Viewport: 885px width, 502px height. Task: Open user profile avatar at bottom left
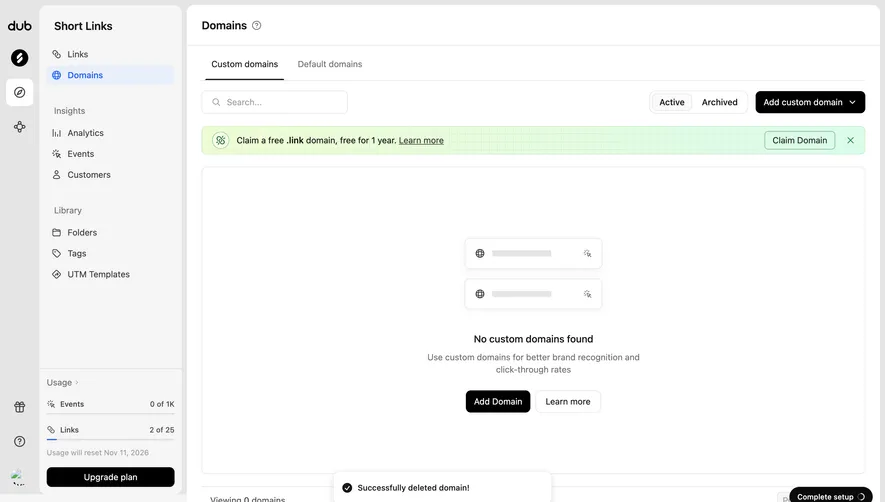pos(18,477)
